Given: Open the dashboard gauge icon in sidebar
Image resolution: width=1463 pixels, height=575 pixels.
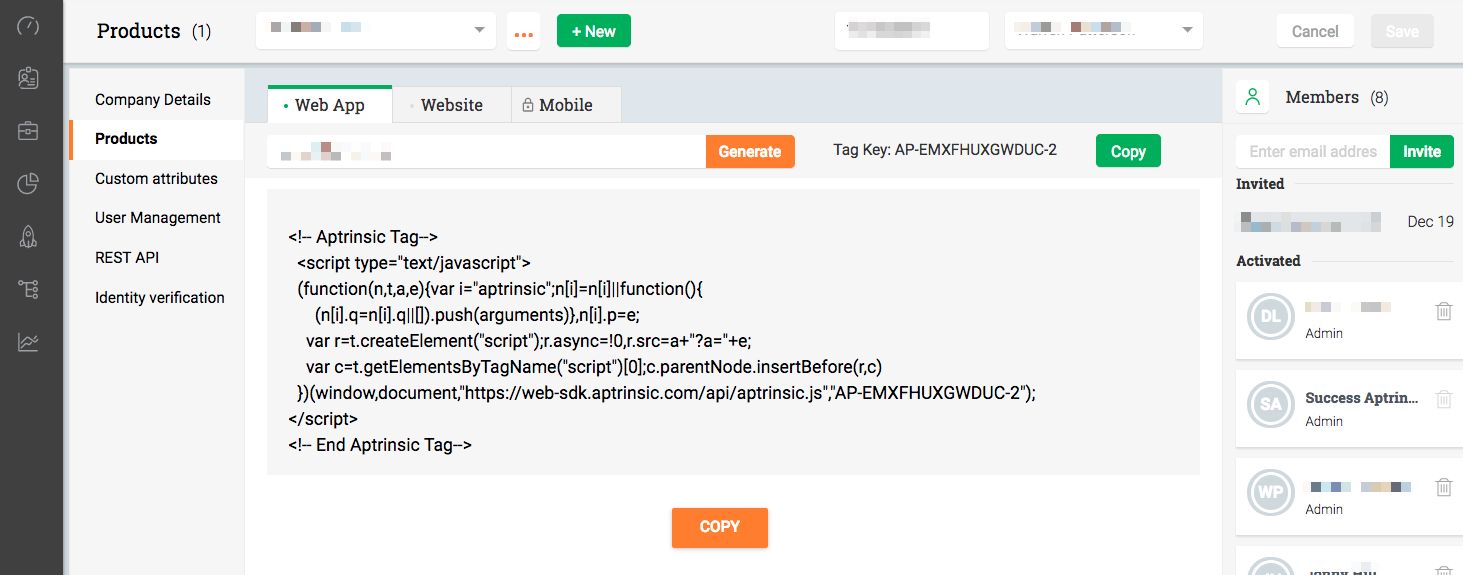Looking at the screenshot, I should [x=28, y=26].
